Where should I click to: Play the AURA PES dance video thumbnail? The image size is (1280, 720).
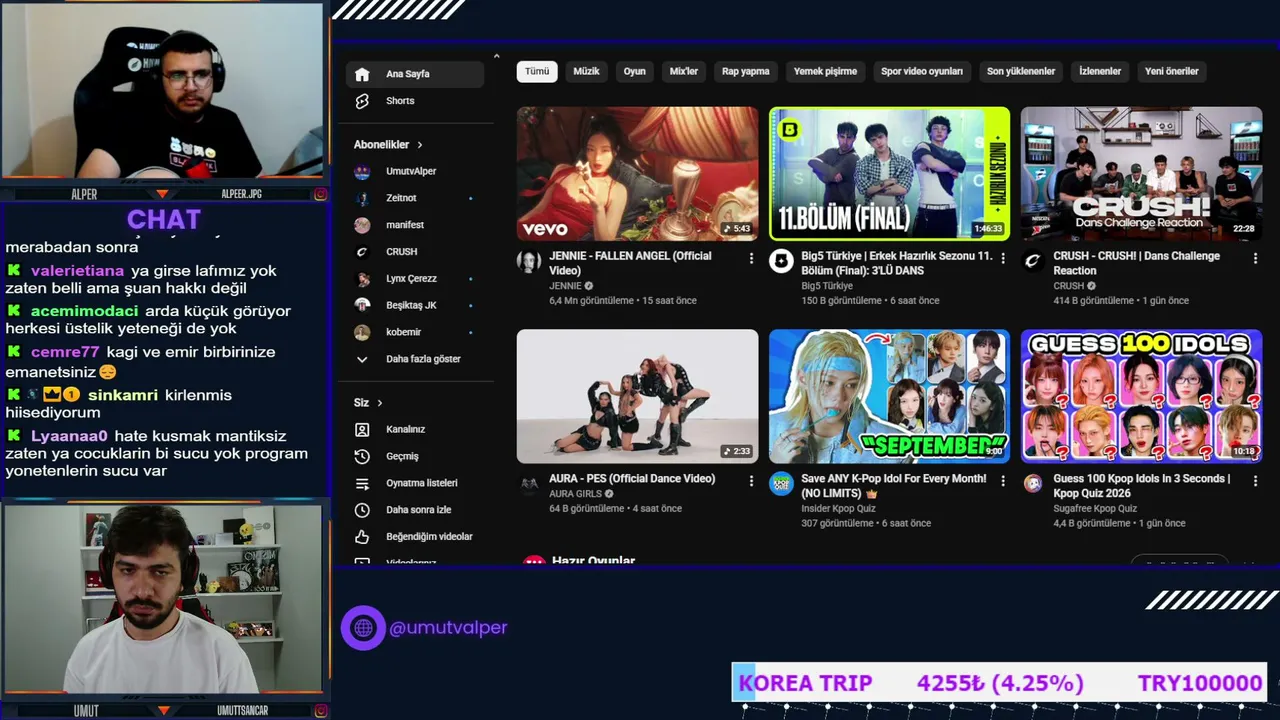click(637, 396)
